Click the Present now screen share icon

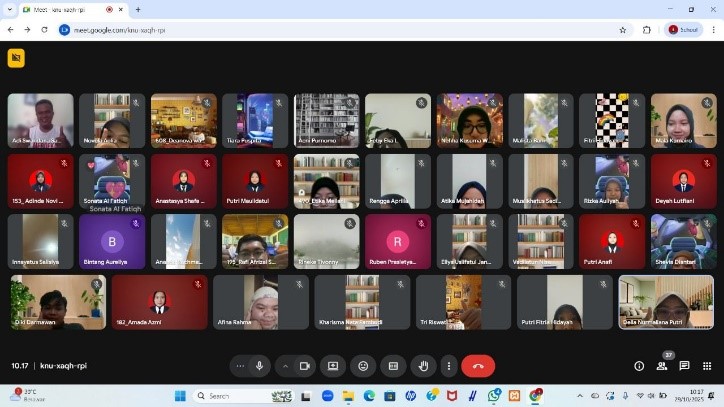click(333, 366)
